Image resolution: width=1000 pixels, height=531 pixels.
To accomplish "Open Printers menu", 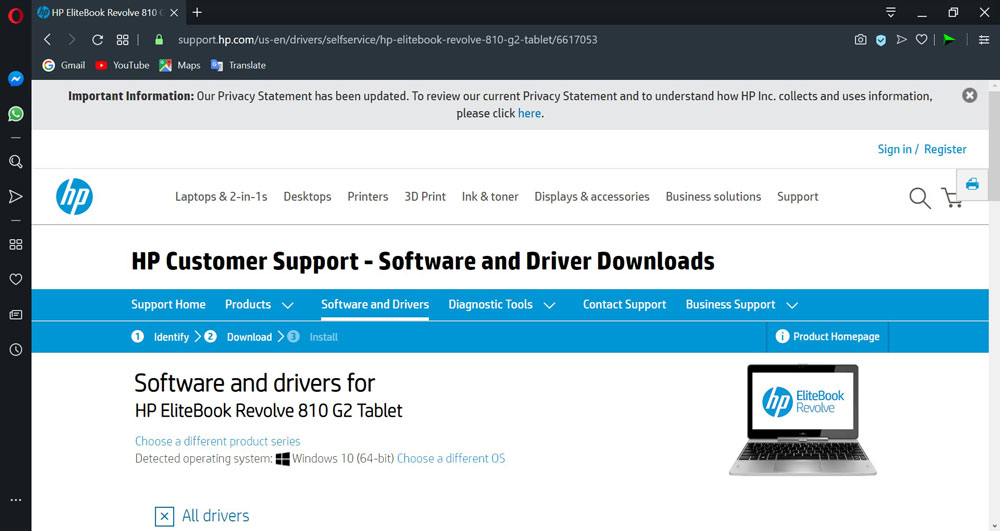I will point(367,196).
